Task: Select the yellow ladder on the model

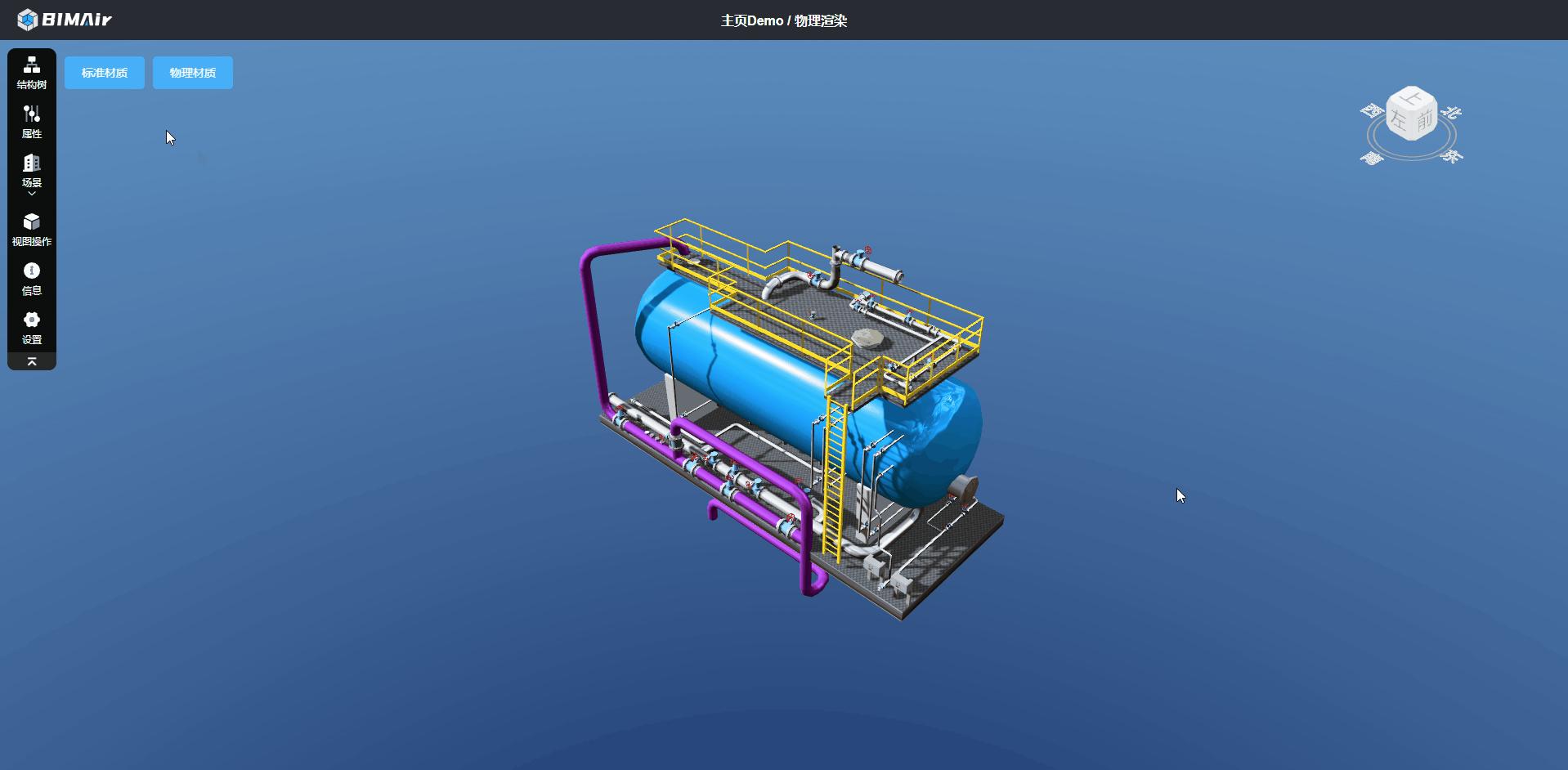Action: point(834,478)
